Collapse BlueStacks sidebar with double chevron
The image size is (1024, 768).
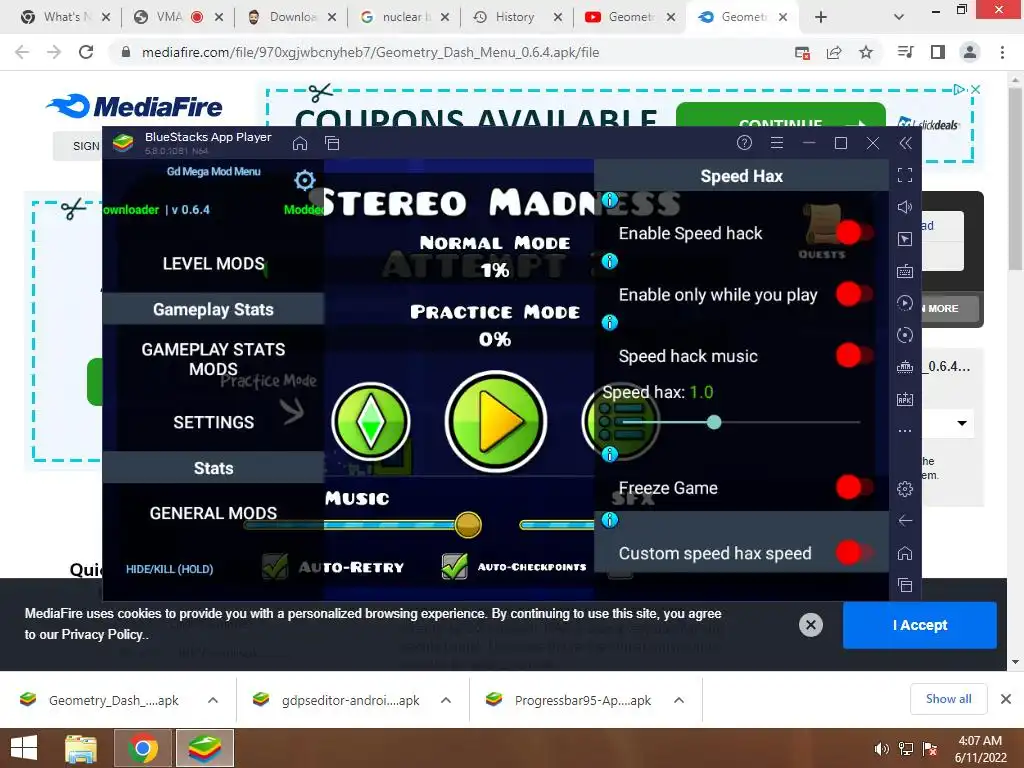[905, 143]
